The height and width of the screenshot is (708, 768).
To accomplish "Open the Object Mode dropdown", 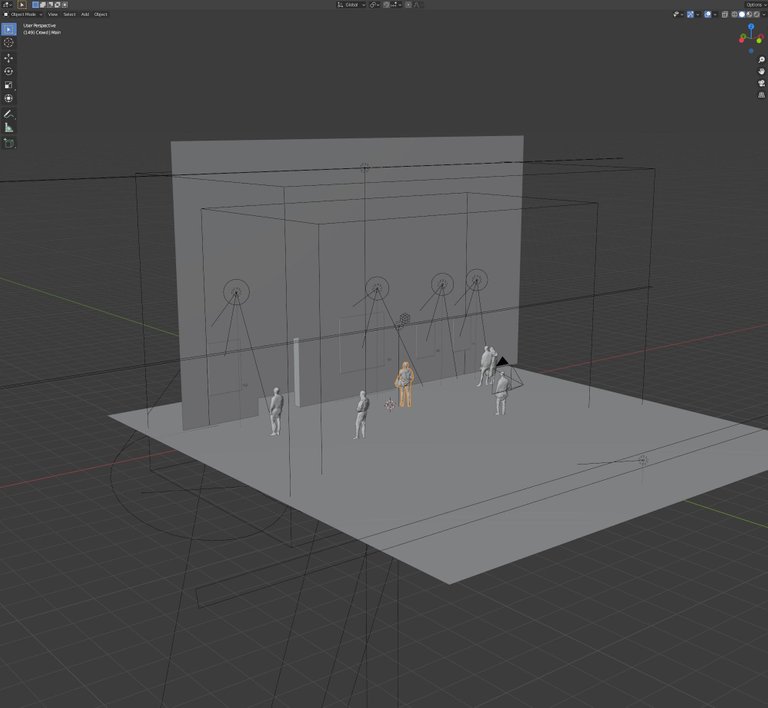I will (24, 14).
